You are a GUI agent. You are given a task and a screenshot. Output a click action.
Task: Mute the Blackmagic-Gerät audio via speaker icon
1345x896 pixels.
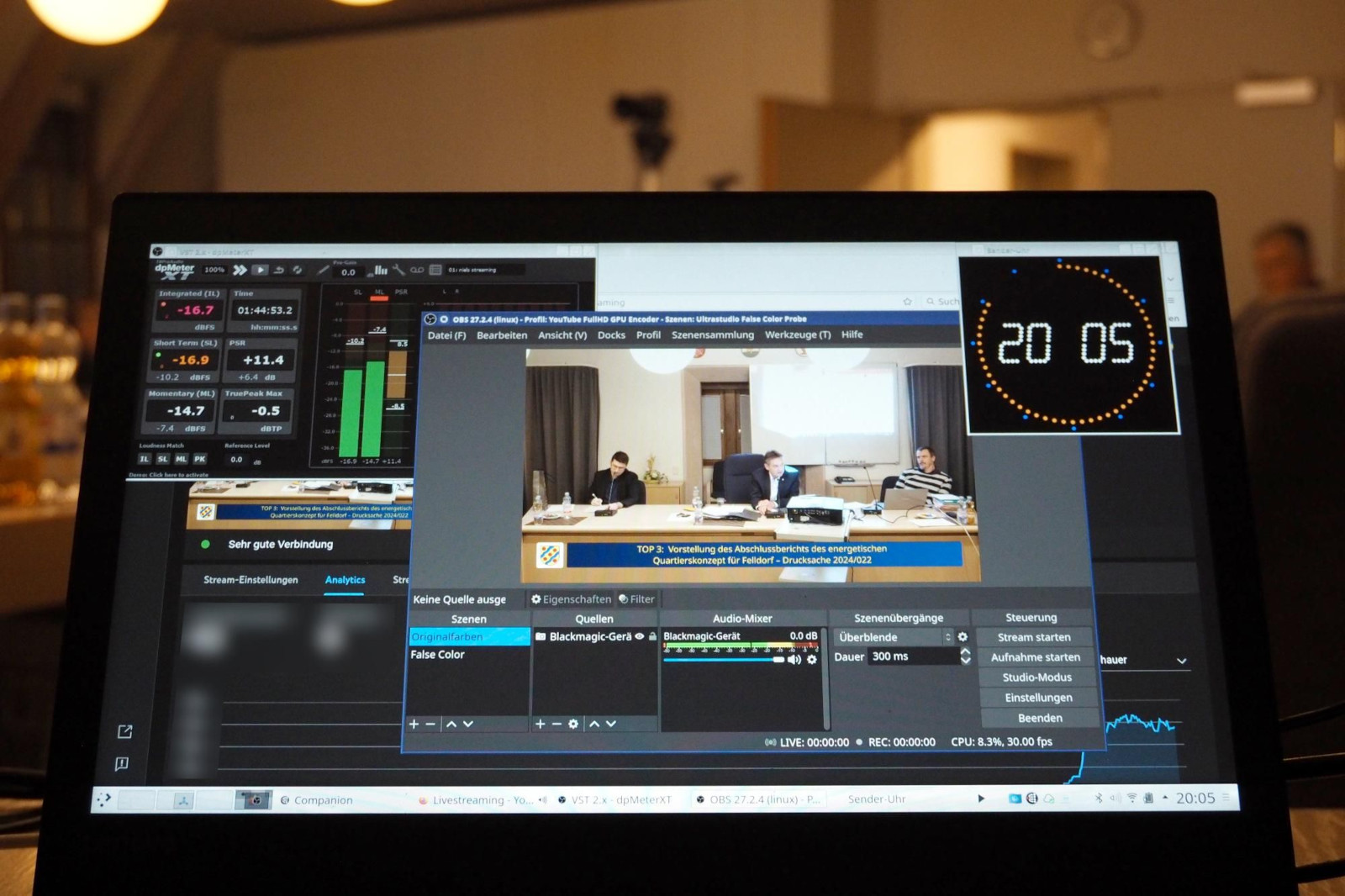(x=794, y=660)
